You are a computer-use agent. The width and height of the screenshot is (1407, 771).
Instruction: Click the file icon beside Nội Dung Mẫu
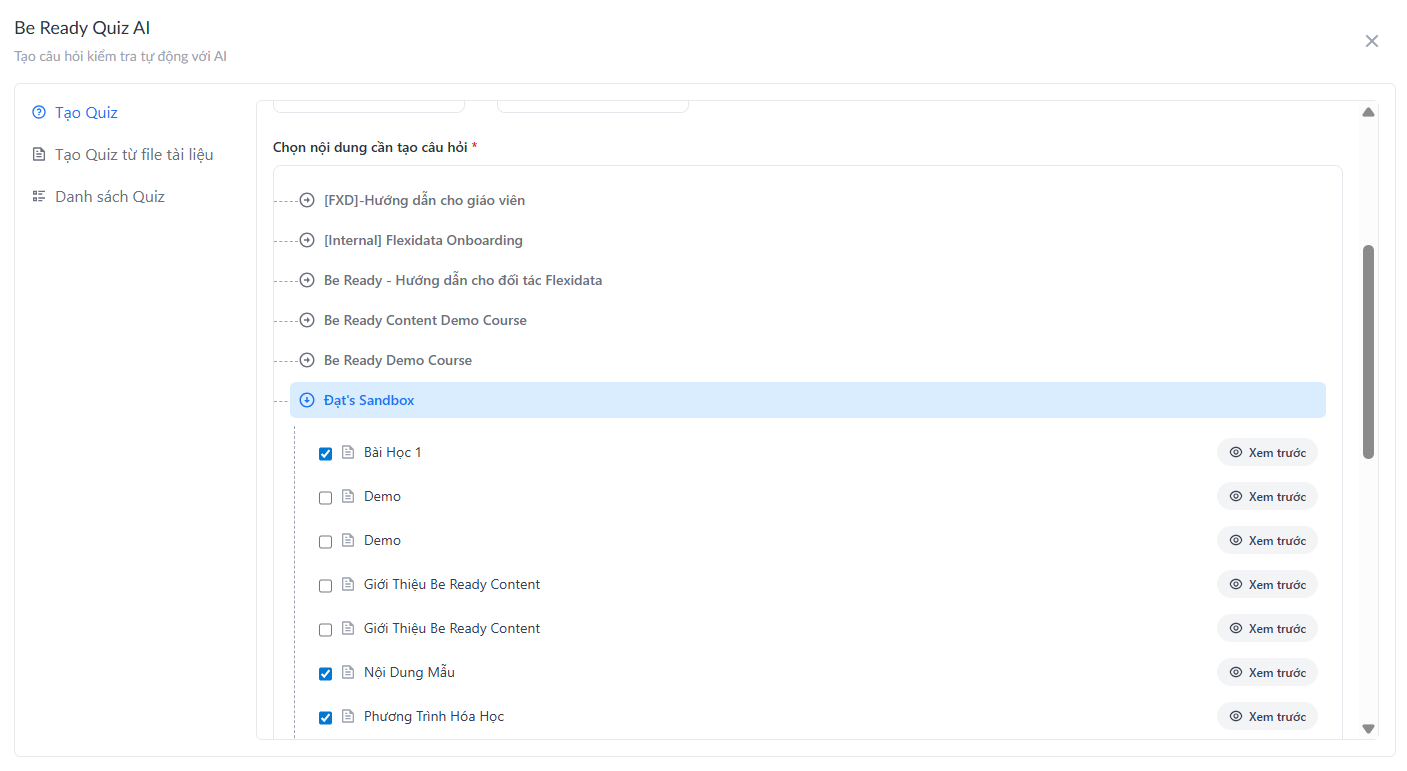click(348, 672)
